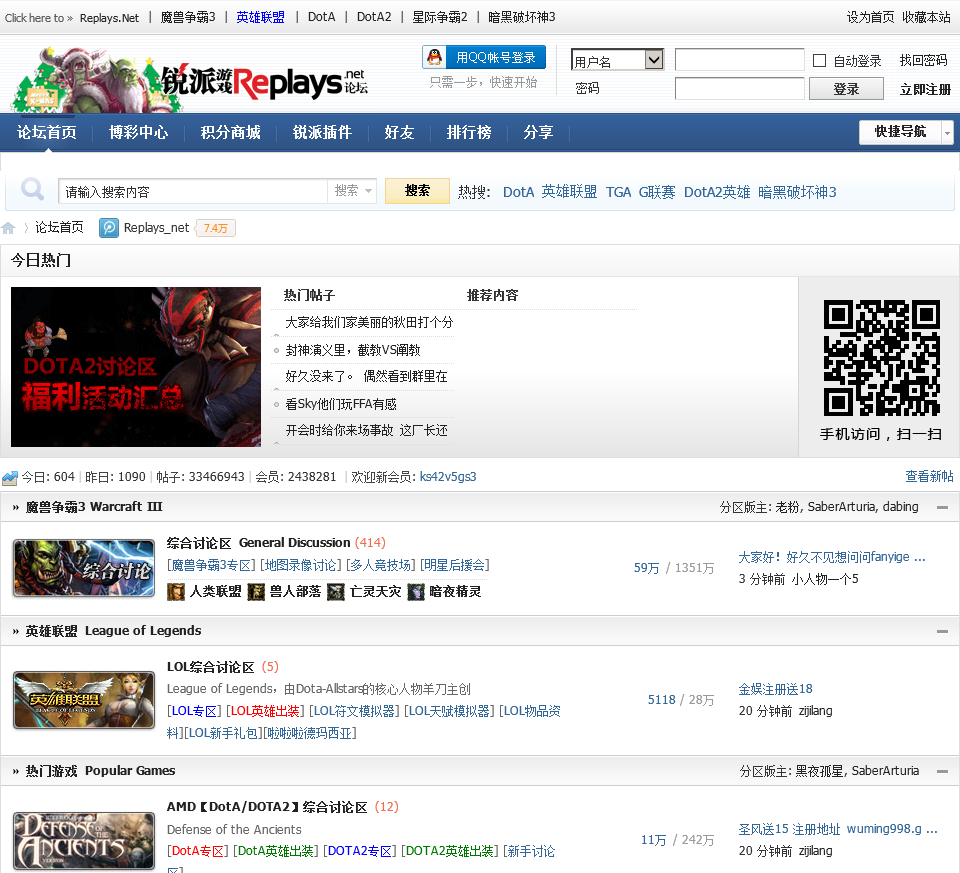960x873 pixels.
Task: Click the QQ account login button
Action: click(x=484, y=58)
